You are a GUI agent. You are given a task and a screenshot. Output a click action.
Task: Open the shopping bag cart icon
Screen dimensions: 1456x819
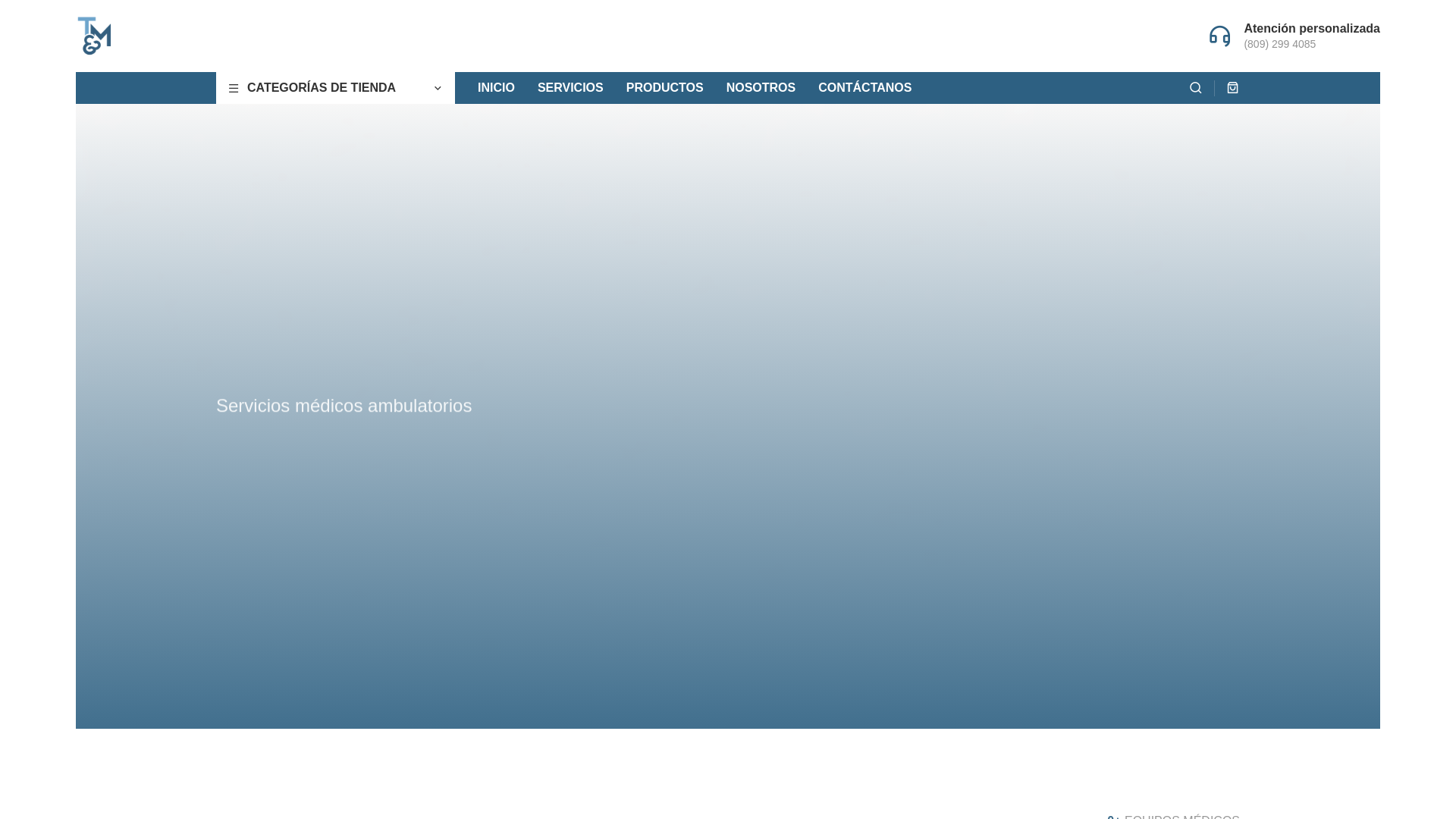1232,88
